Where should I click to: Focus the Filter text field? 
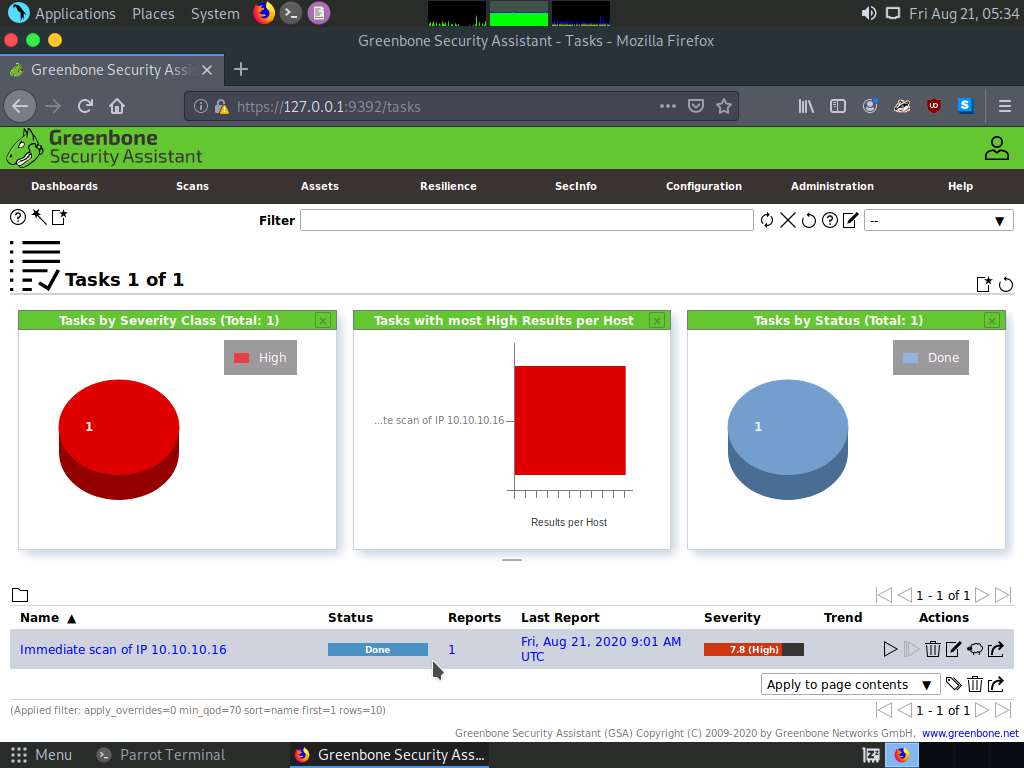coord(526,220)
